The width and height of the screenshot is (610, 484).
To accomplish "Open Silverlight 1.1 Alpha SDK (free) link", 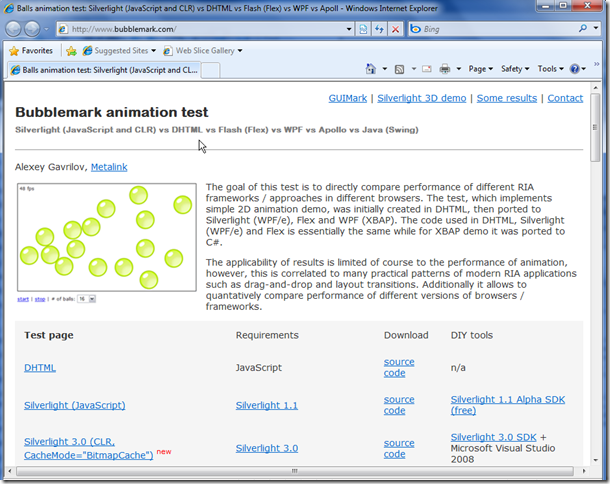I will click(507, 405).
